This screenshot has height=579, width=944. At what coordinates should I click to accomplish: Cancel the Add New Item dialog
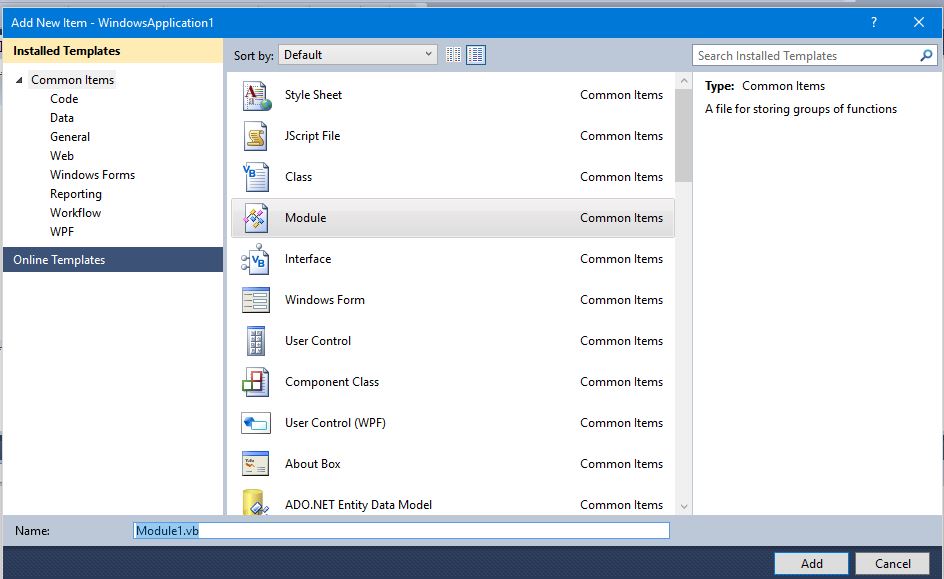(x=892, y=563)
